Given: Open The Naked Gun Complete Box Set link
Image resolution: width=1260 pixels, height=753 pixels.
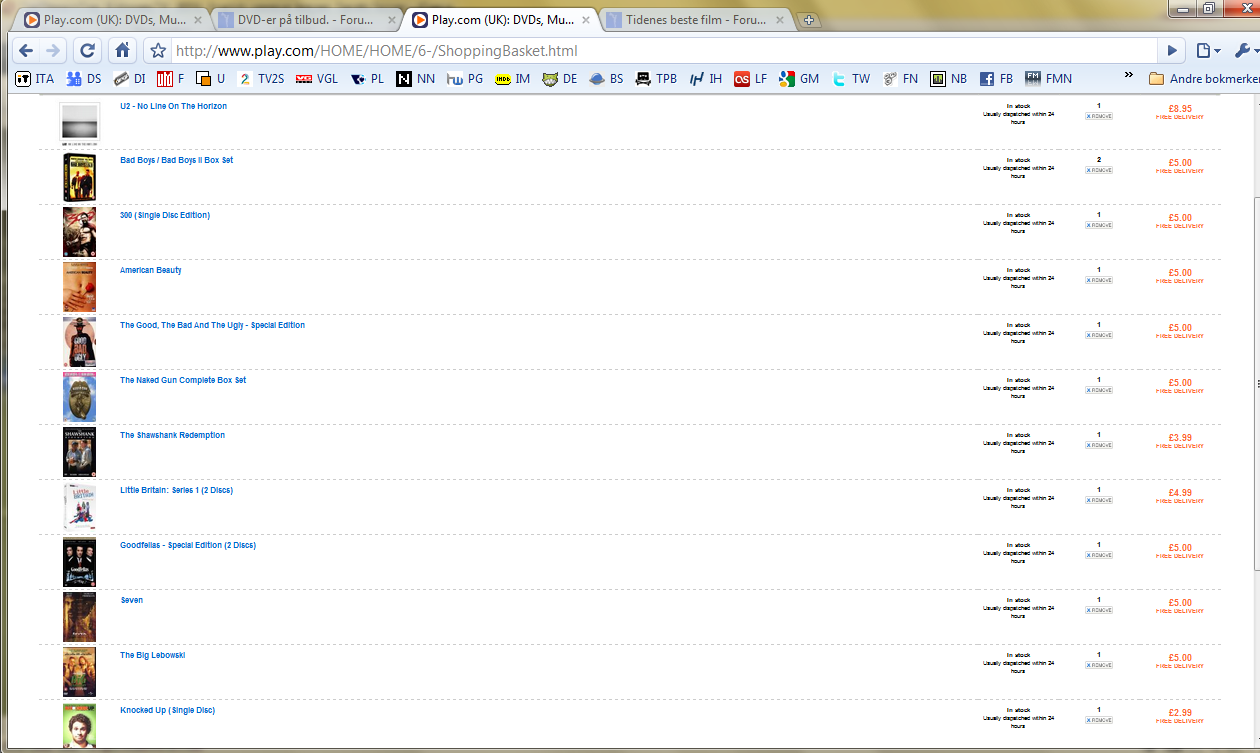Looking at the screenshot, I should [183, 380].
